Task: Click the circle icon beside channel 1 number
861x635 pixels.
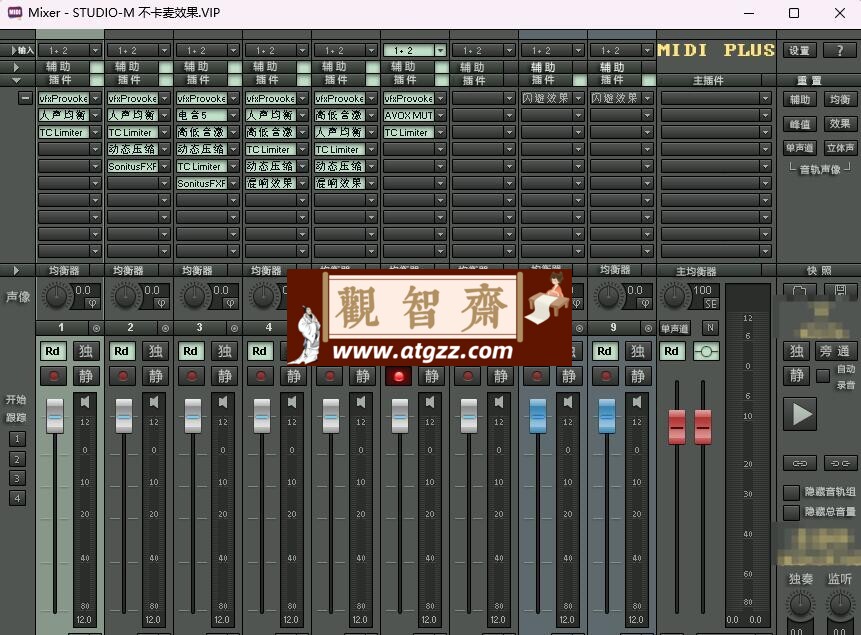Action: coord(97,328)
